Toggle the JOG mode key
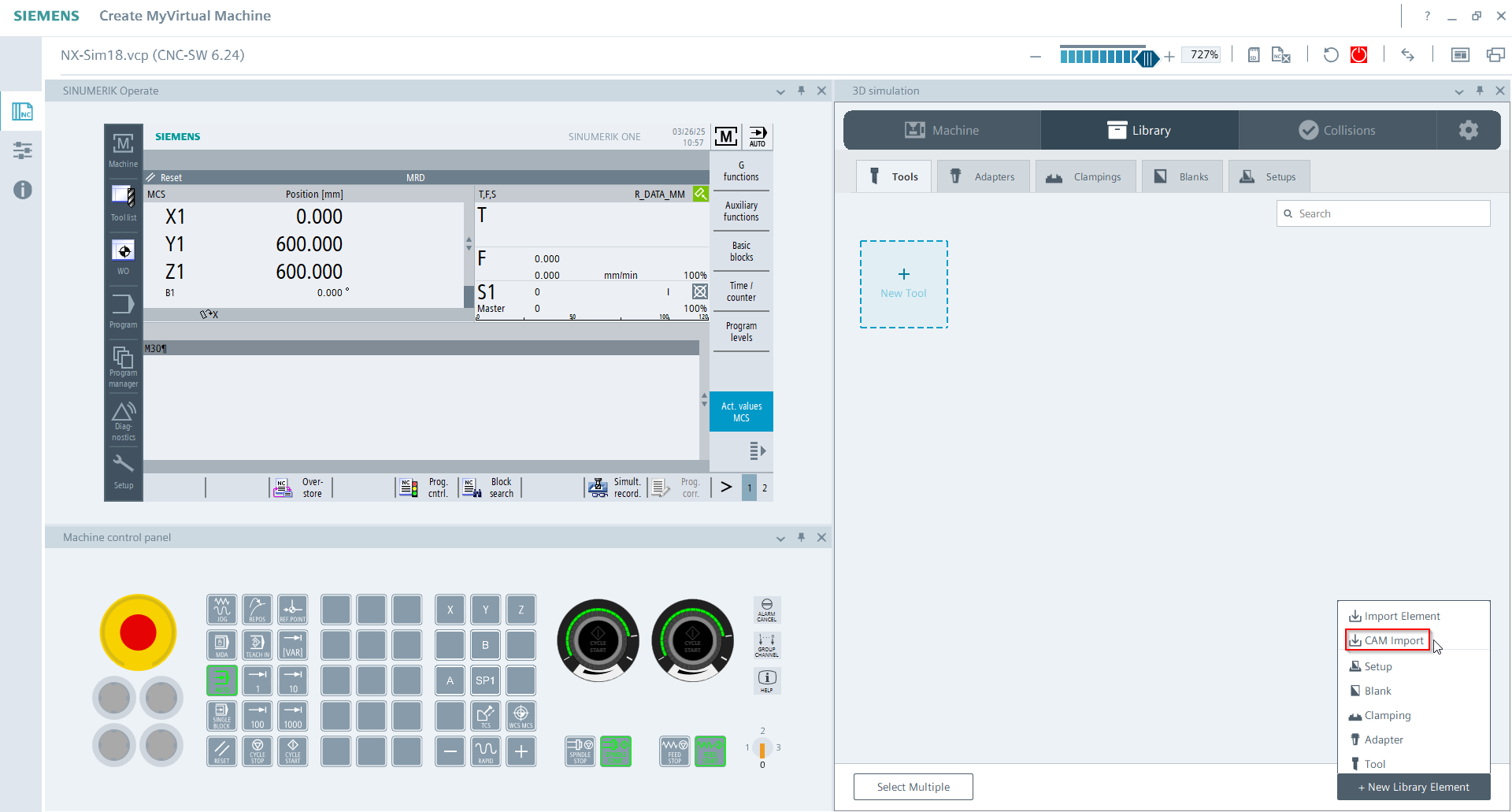The height and width of the screenshot is (812, 1512). [x=221, y=608]
